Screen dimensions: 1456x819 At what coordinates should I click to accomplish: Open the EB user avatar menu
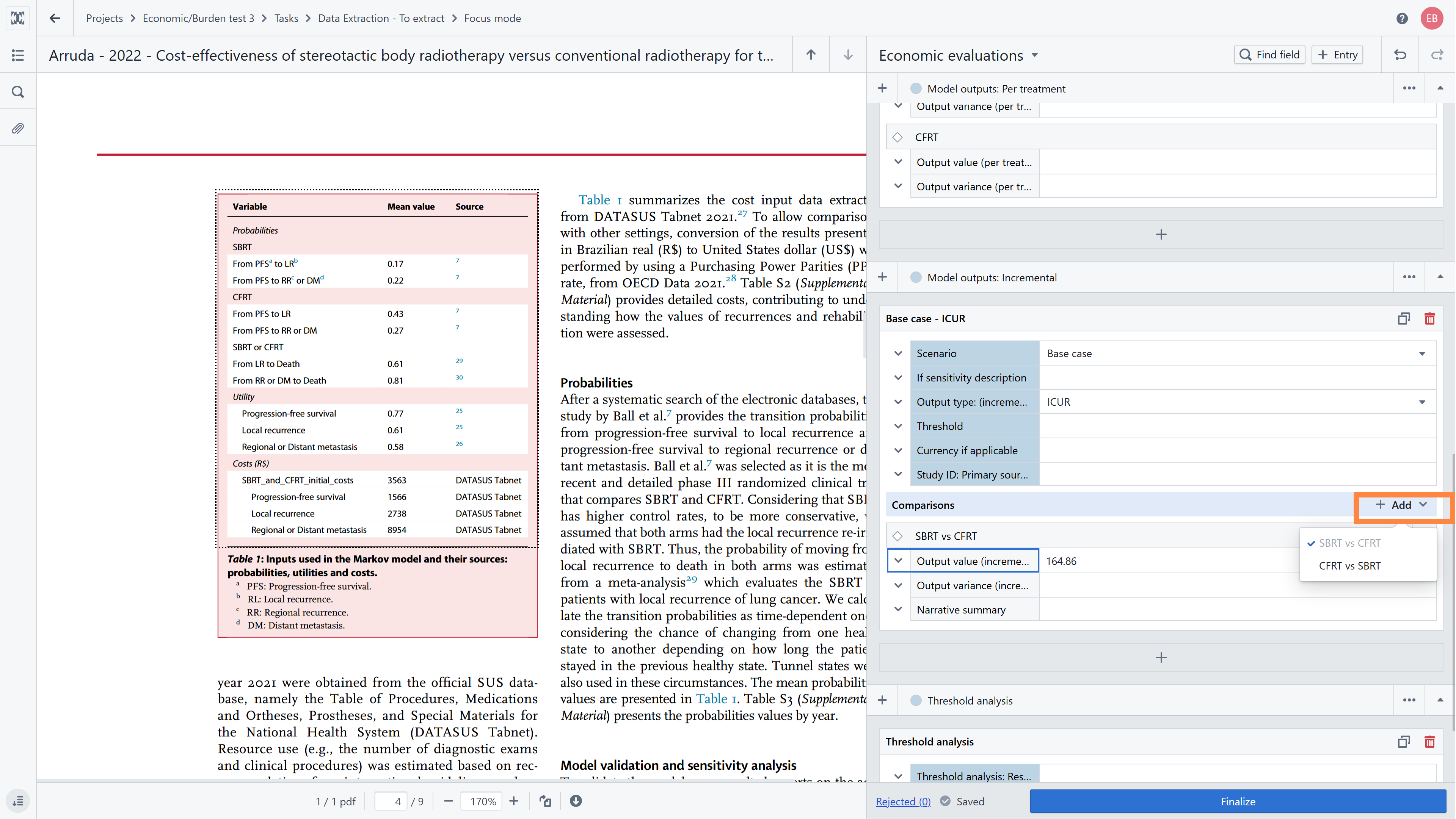tap(1432, 18)
